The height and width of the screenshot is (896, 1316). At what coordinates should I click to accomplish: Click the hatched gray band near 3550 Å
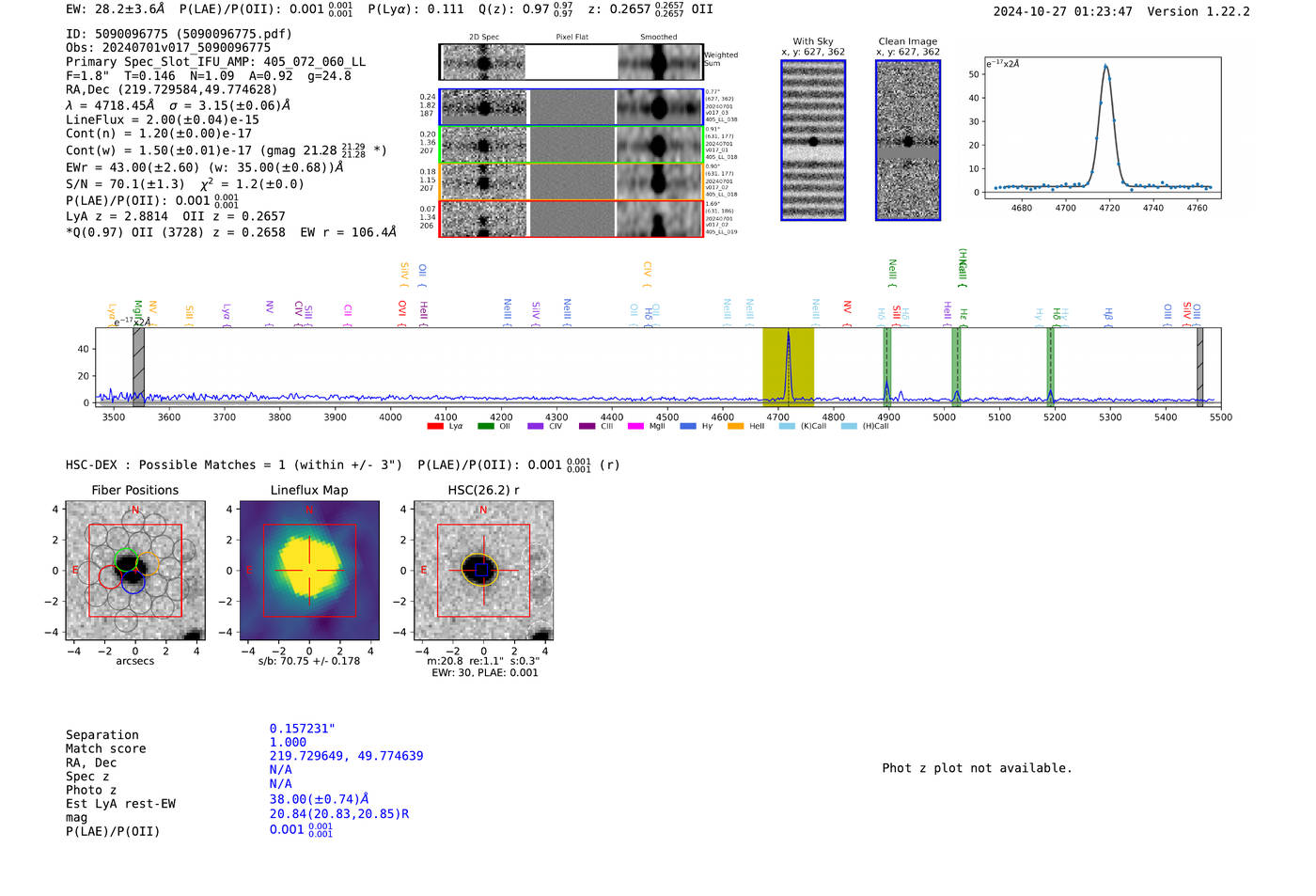pos(138,368)
